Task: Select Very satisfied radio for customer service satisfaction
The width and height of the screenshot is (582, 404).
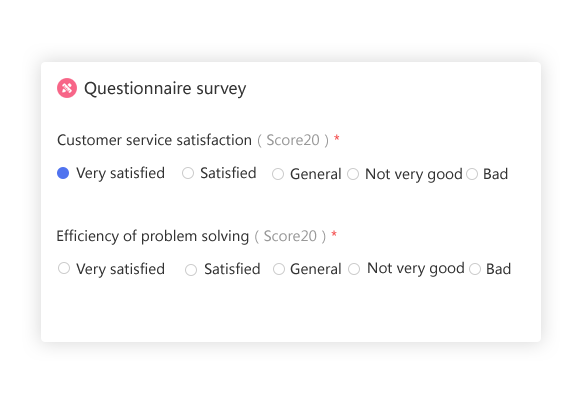Action: click(x=63, y=173)
